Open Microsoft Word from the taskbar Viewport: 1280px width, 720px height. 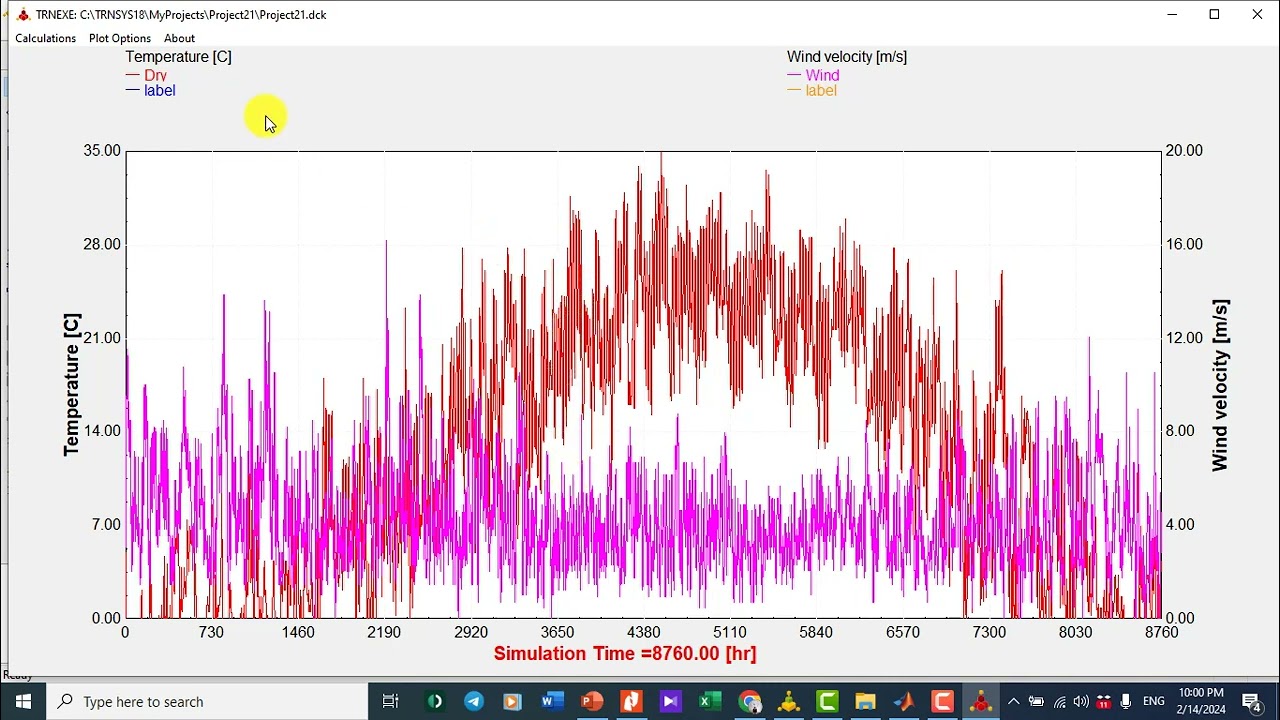(552, 701)
